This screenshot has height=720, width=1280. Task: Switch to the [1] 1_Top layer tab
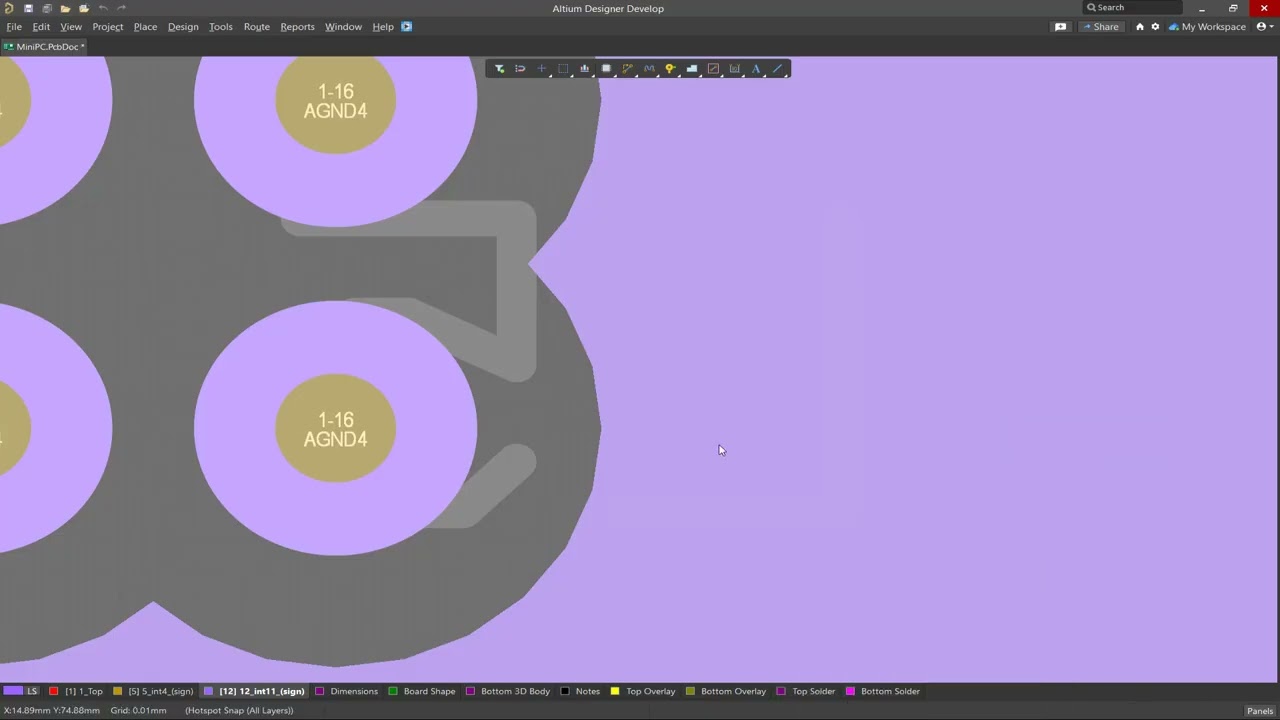[76, 691]
